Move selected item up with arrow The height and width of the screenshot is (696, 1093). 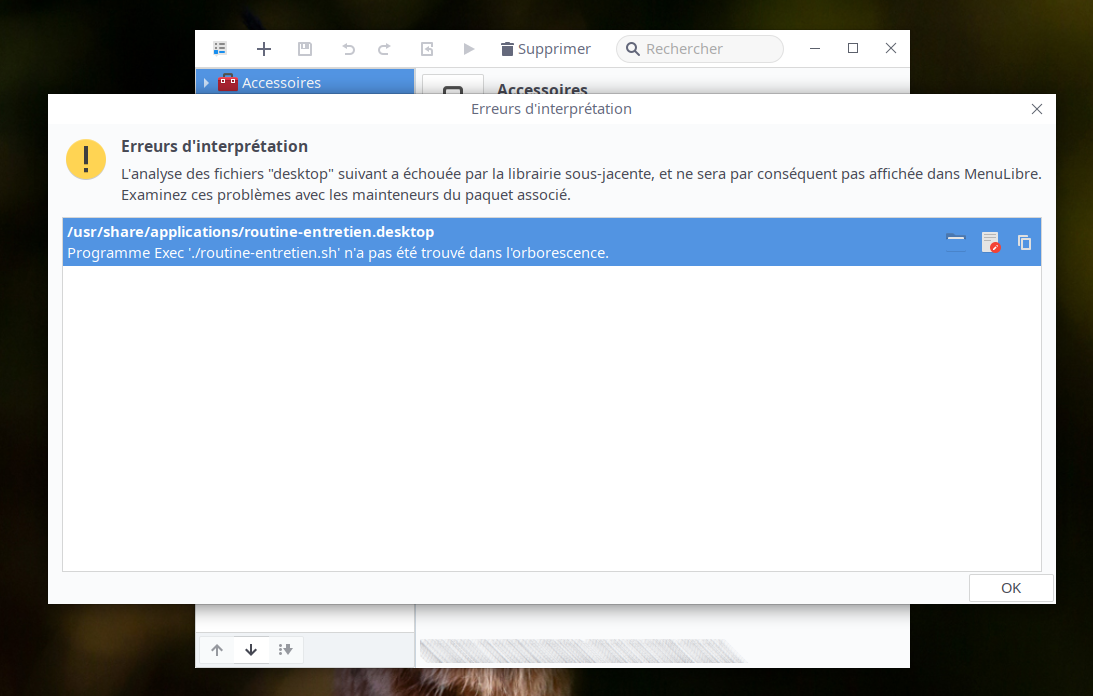(217, 650)
